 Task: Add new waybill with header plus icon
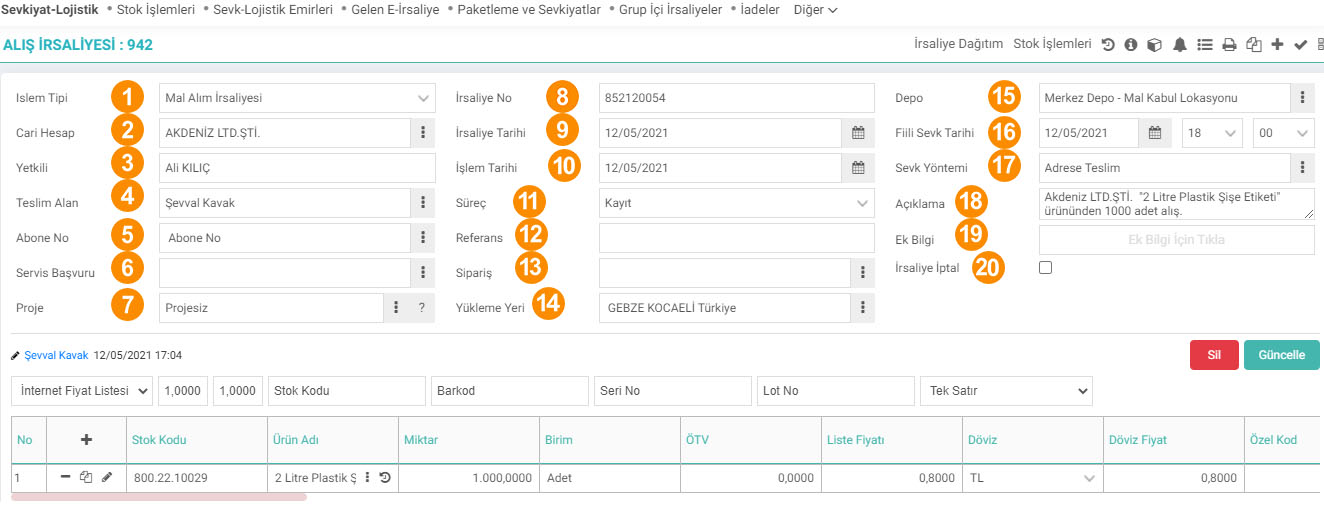[x=1277, y=44]
